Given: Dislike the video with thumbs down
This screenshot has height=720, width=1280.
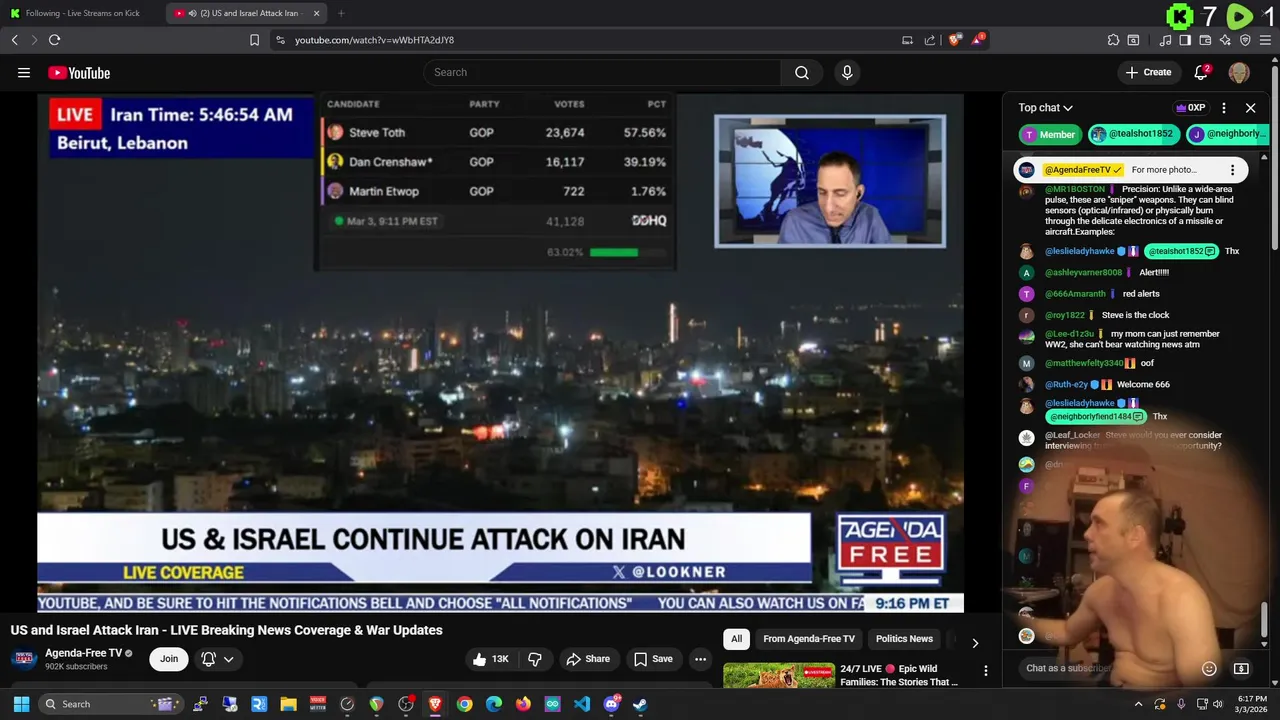Looking at the screenshot, I should tap(535, 659).
